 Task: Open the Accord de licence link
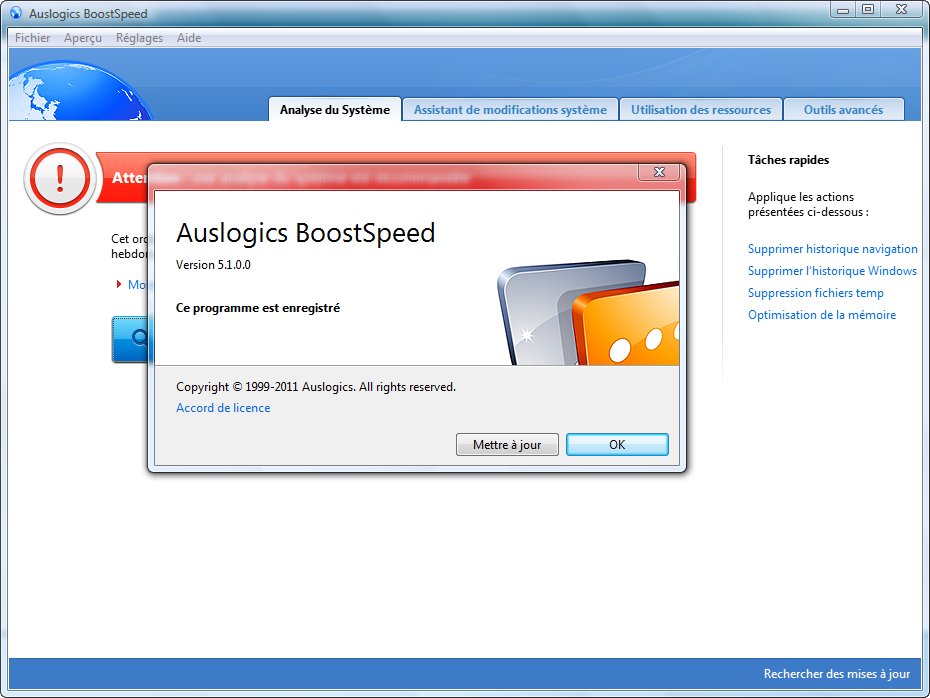click(223, 408)
